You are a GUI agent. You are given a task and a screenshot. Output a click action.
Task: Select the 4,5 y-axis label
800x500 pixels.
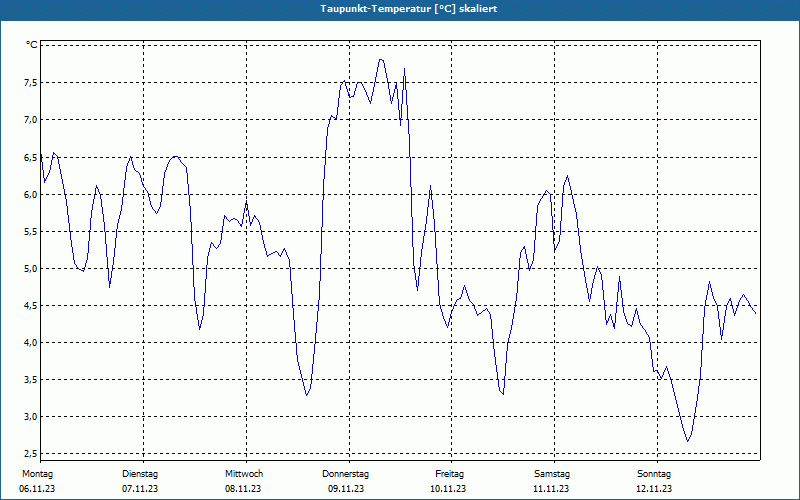coord(31,306)
